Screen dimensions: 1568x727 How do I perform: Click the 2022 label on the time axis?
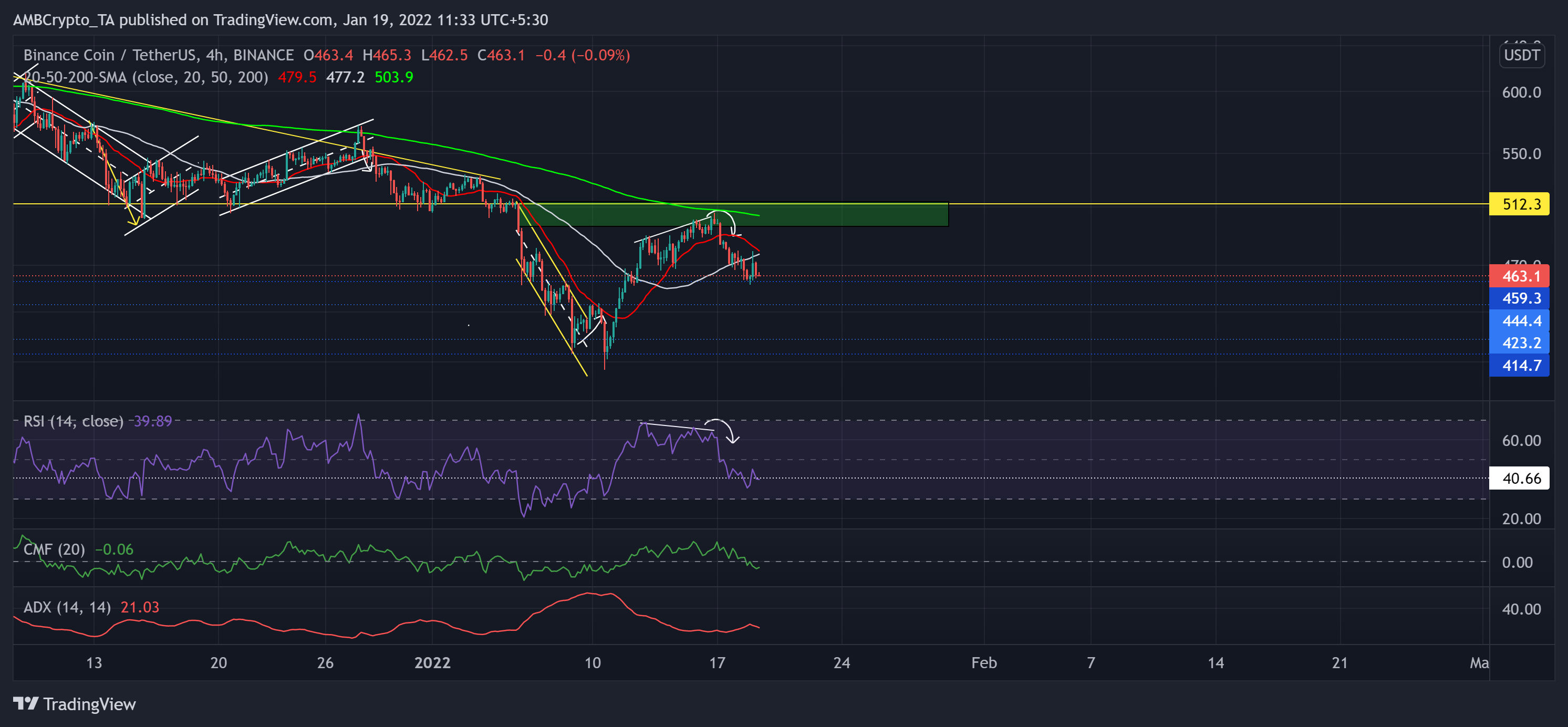(432, 663)
